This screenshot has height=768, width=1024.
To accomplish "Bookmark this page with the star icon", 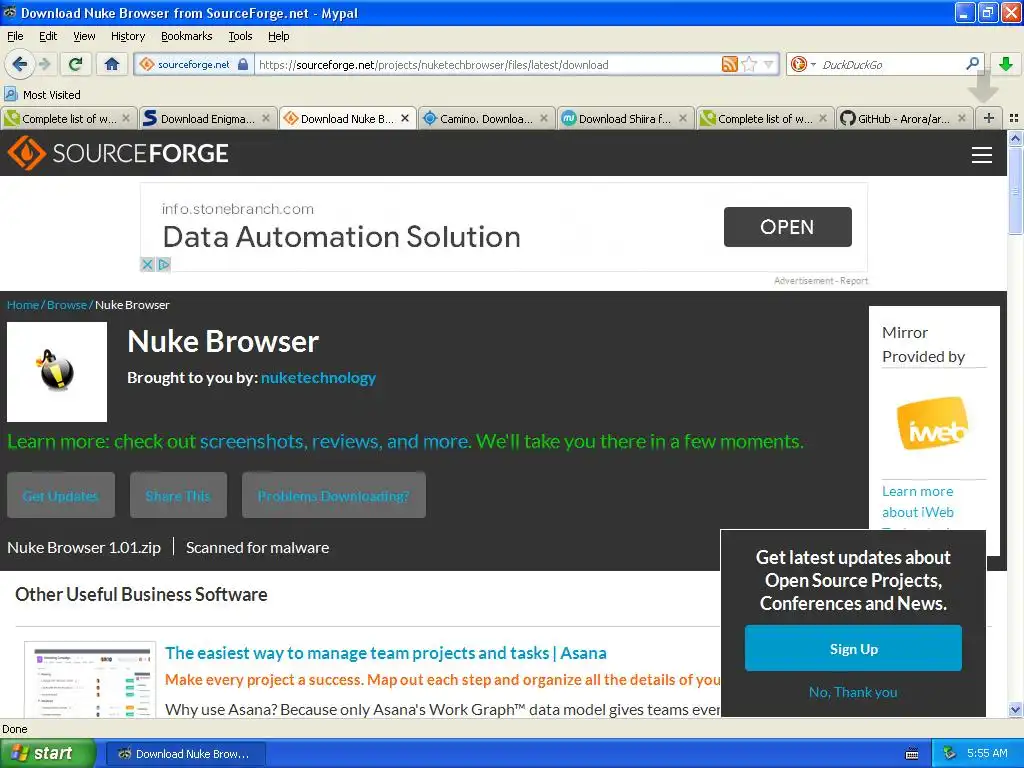I will coord(749,64).
